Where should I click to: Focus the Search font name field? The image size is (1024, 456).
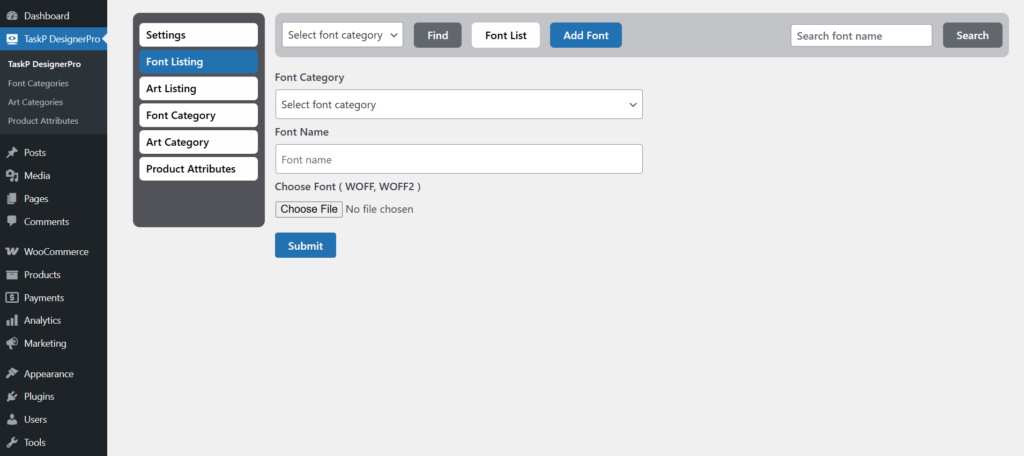861,36
